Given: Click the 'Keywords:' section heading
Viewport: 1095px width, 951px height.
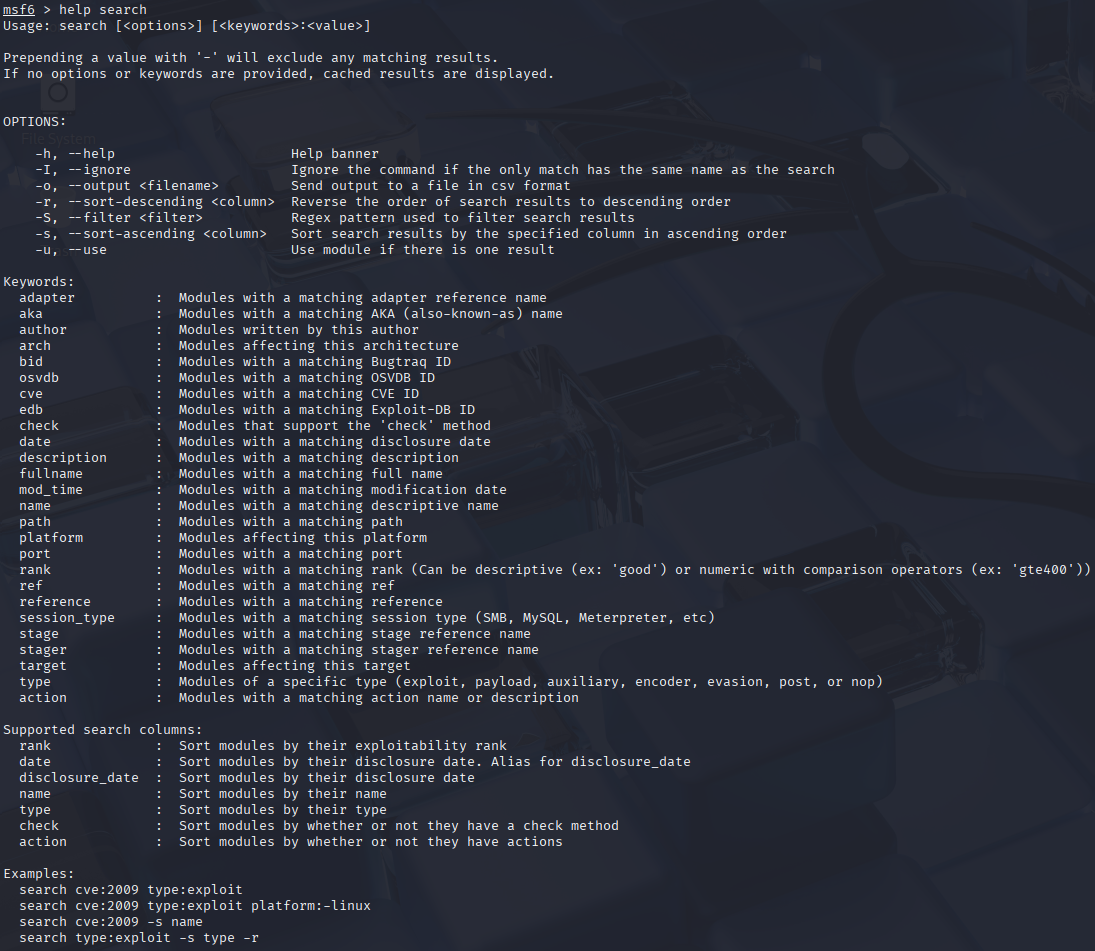Looking at the screenshot, I should pos(39,282).
